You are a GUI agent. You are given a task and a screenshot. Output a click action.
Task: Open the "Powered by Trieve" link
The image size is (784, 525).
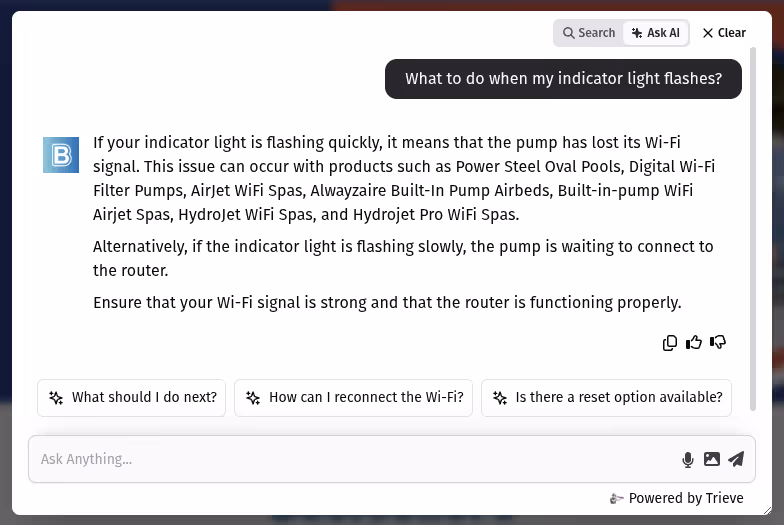coord(677,498)
